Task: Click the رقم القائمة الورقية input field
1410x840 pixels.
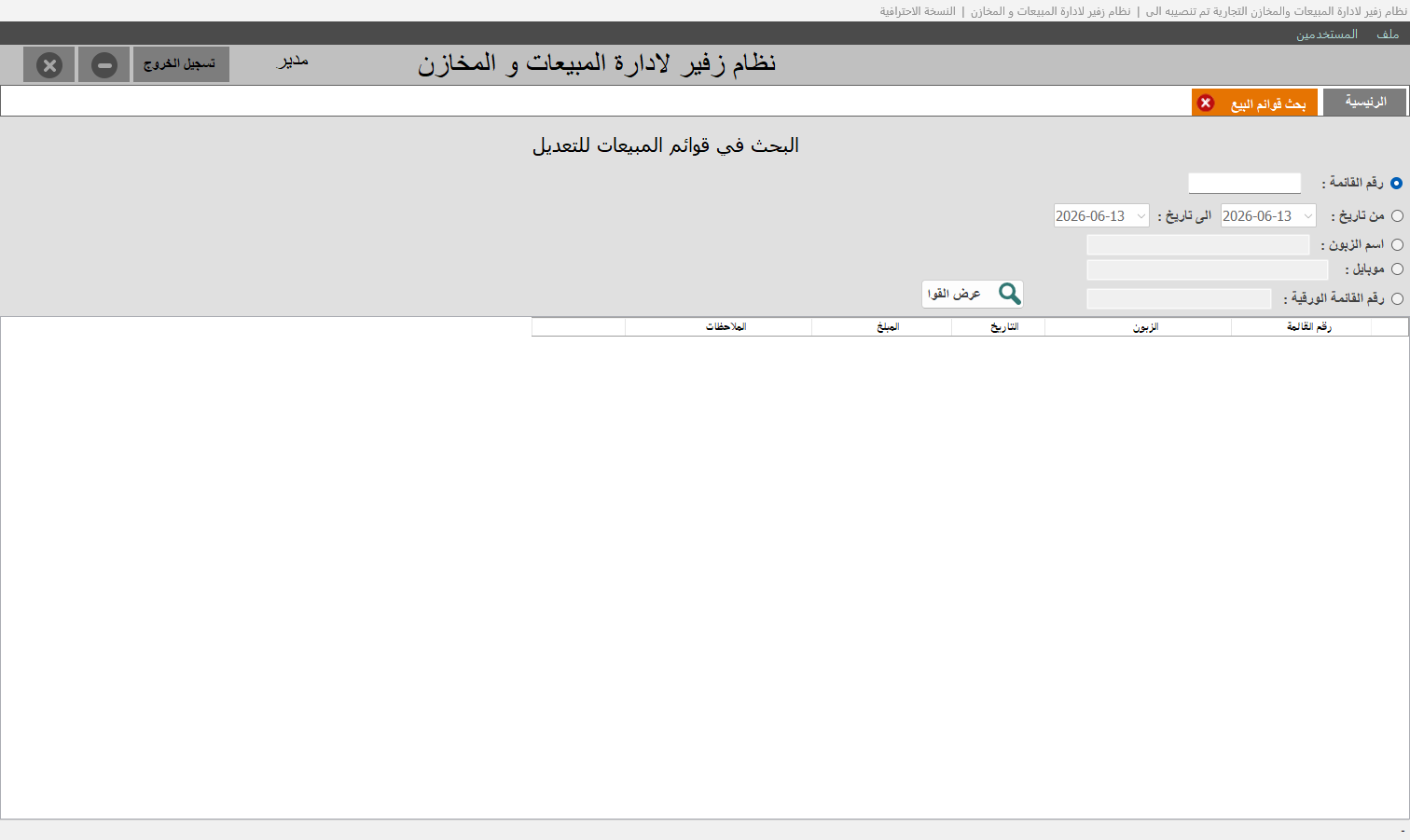Action: [x=1179, y=299]
